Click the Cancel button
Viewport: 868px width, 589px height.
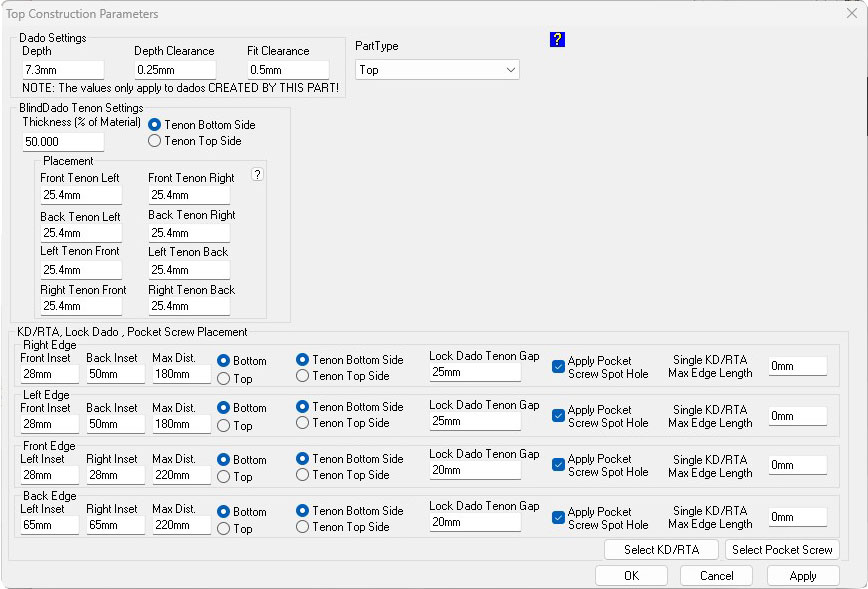(716, 576)
